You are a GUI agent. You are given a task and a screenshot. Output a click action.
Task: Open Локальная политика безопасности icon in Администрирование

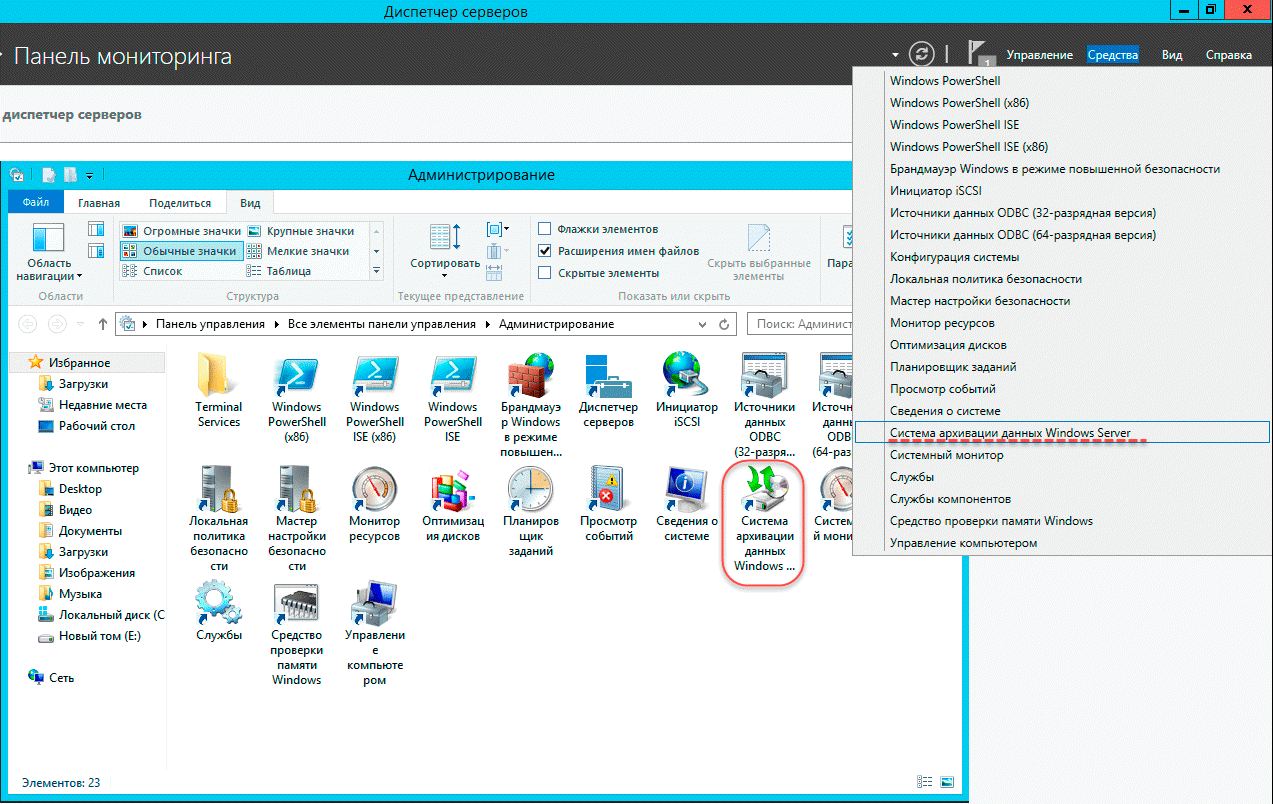(x=218, y=490)
